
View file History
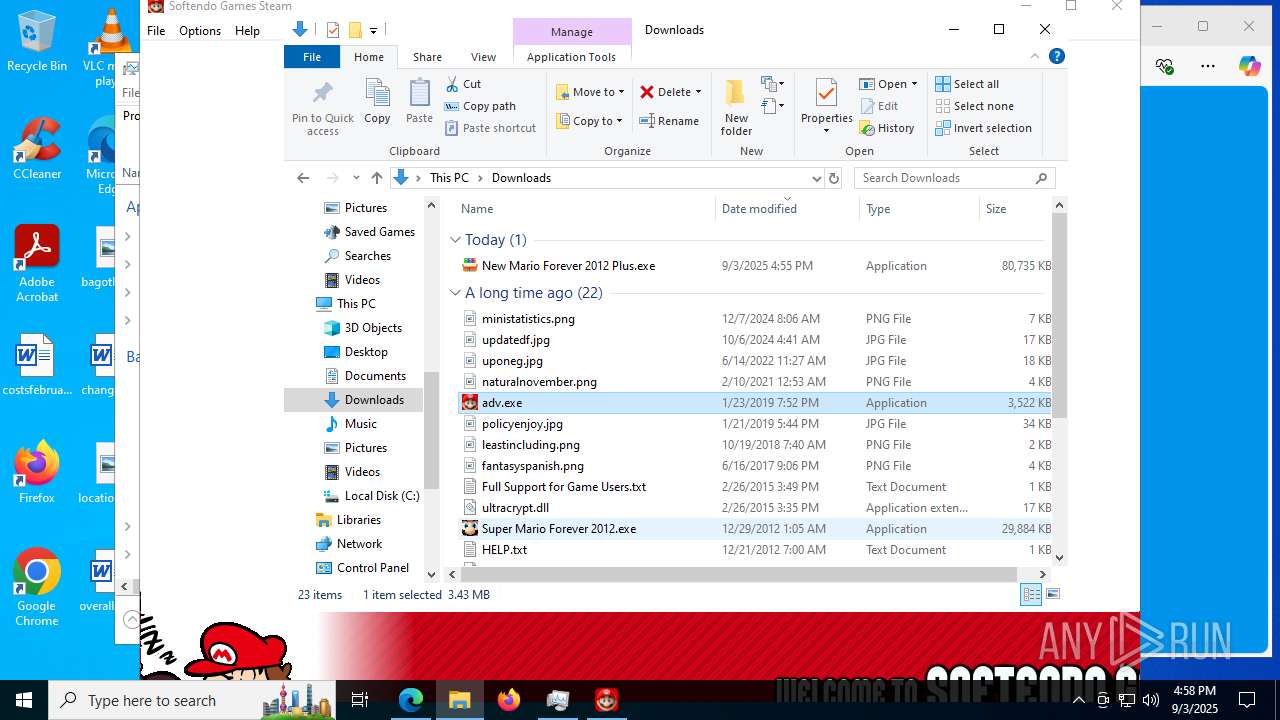(887, 128)
